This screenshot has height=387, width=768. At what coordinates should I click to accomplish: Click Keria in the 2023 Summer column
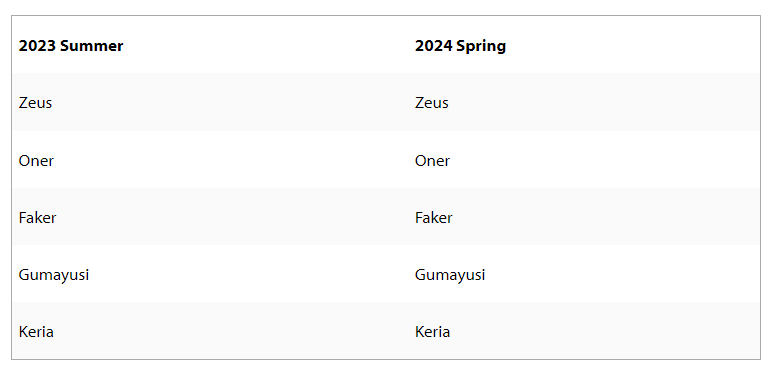pyautogui.click(x=36, y=332)
